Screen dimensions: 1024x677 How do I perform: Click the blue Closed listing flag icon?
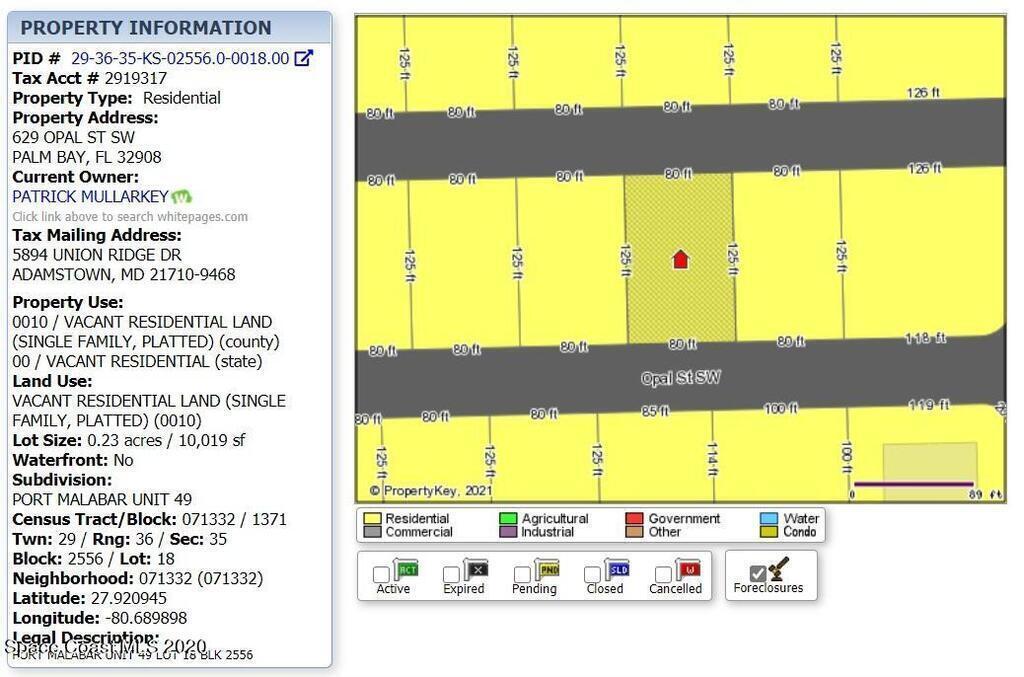pos(618,570)
